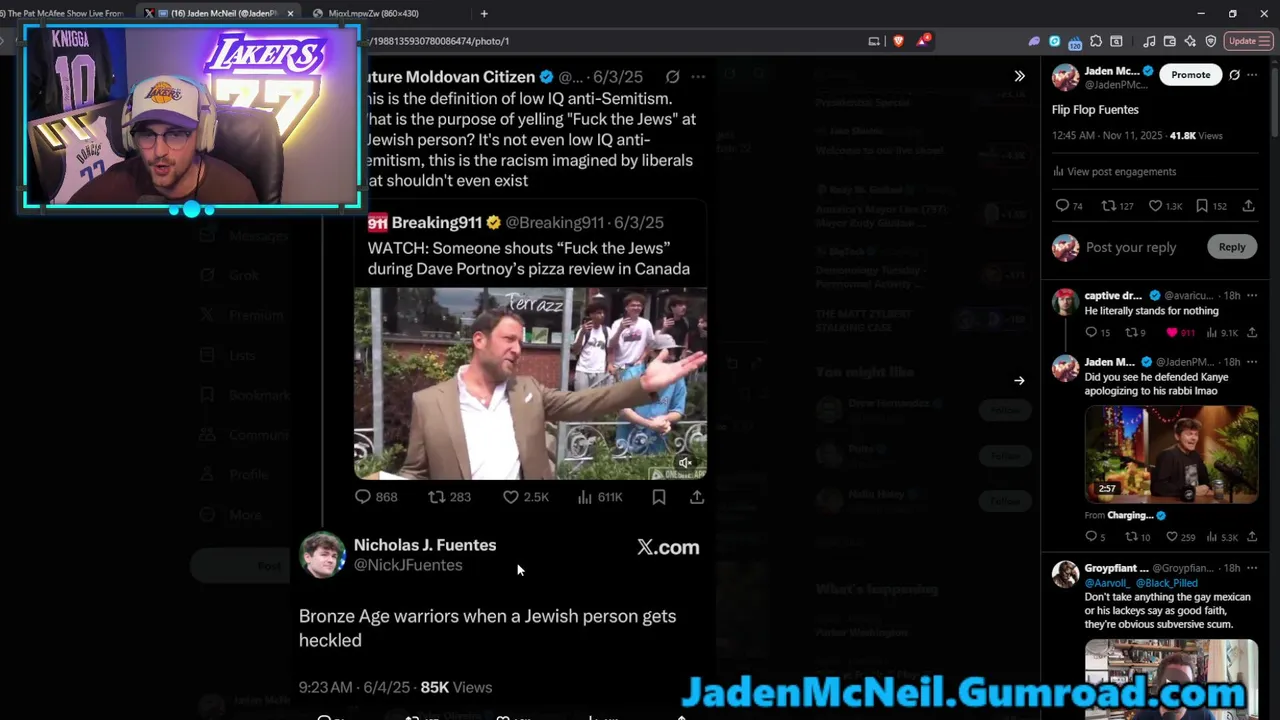Open the extensions puzzle-piece icon
The image size is (1280, 720).
1096,41
